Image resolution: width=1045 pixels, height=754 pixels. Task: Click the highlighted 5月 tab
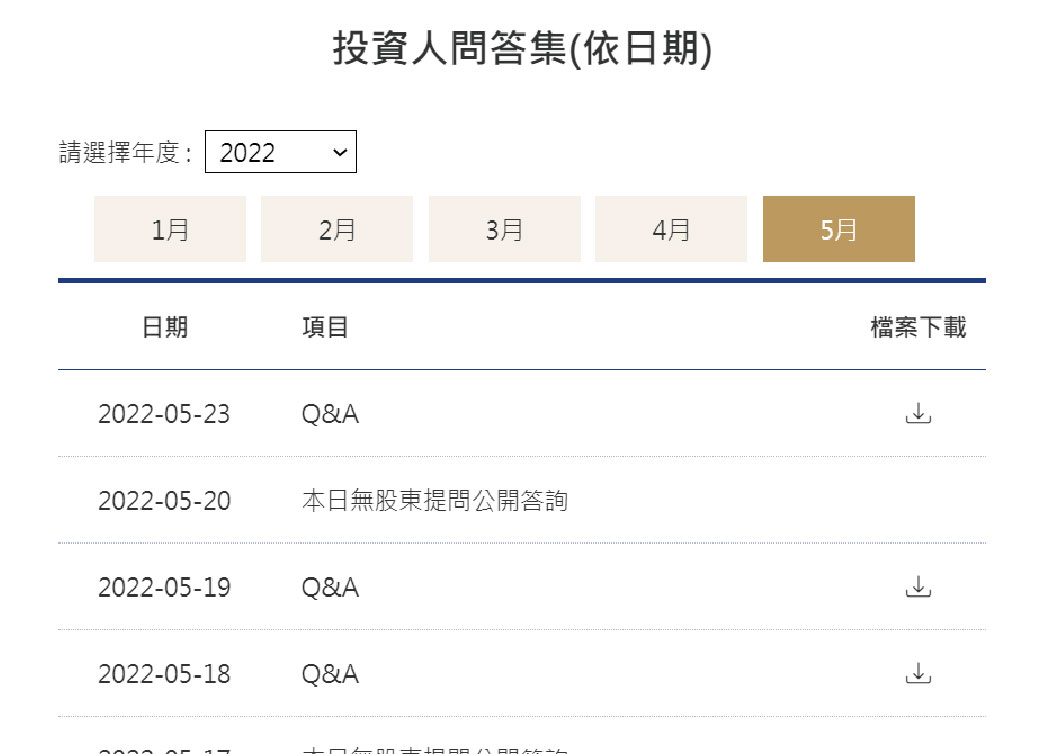pos(838,228)
